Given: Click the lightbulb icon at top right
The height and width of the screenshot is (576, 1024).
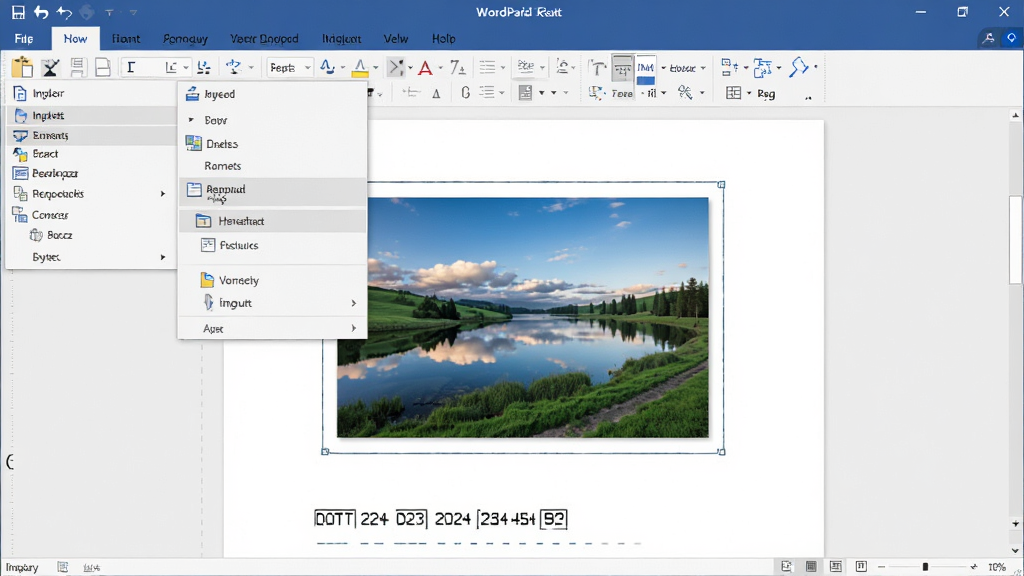Looking at the screenshot, I should tap(1012, 39).
